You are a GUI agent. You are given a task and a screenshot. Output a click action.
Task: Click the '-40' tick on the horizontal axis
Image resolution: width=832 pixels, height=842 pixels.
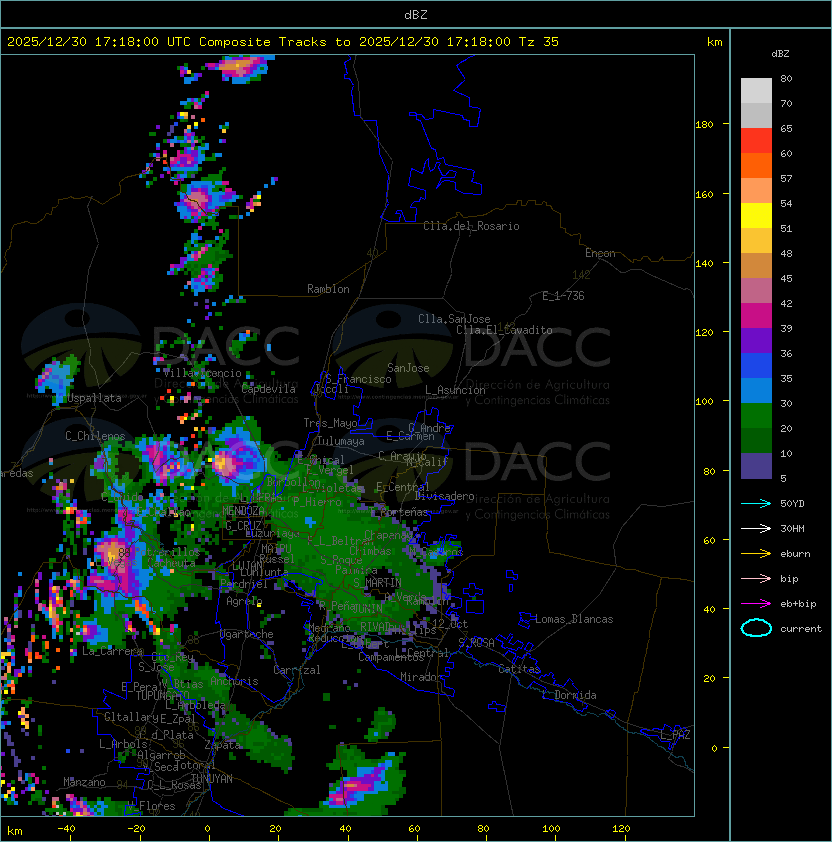coord(66,829)
